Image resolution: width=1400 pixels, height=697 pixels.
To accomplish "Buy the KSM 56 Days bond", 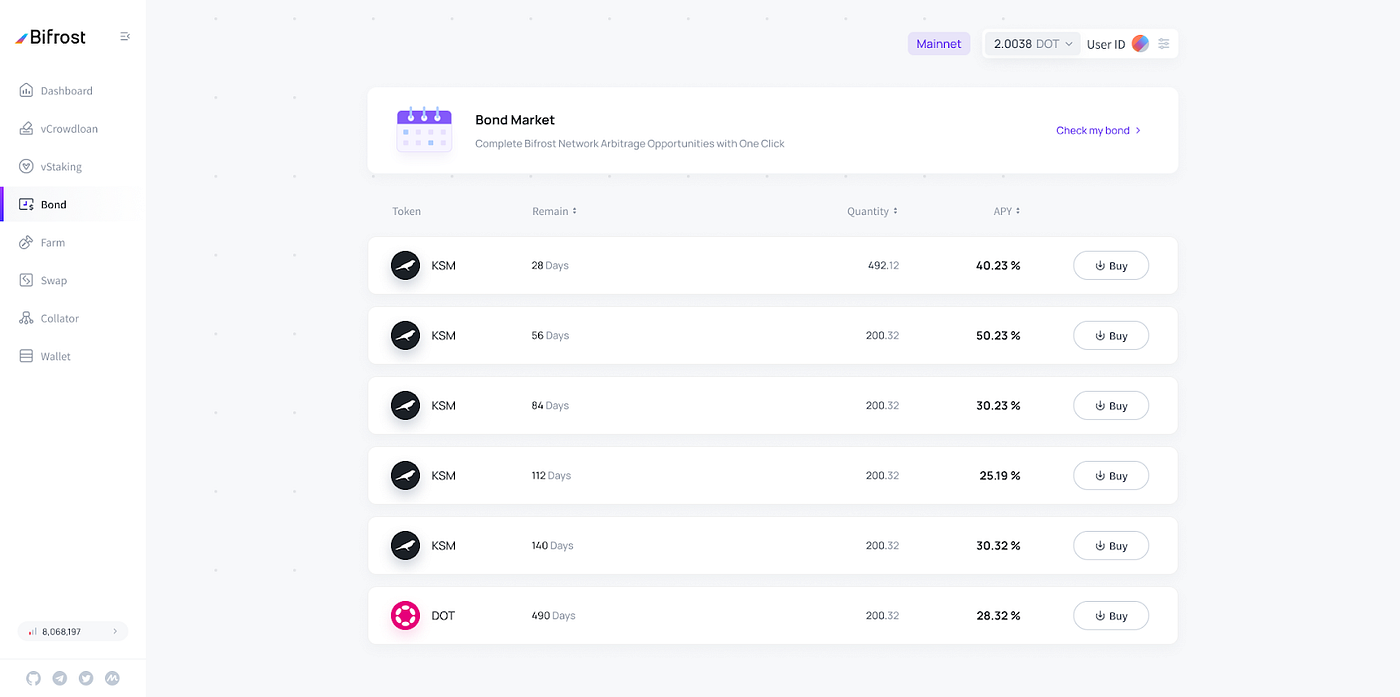I will pos(1111,336).
